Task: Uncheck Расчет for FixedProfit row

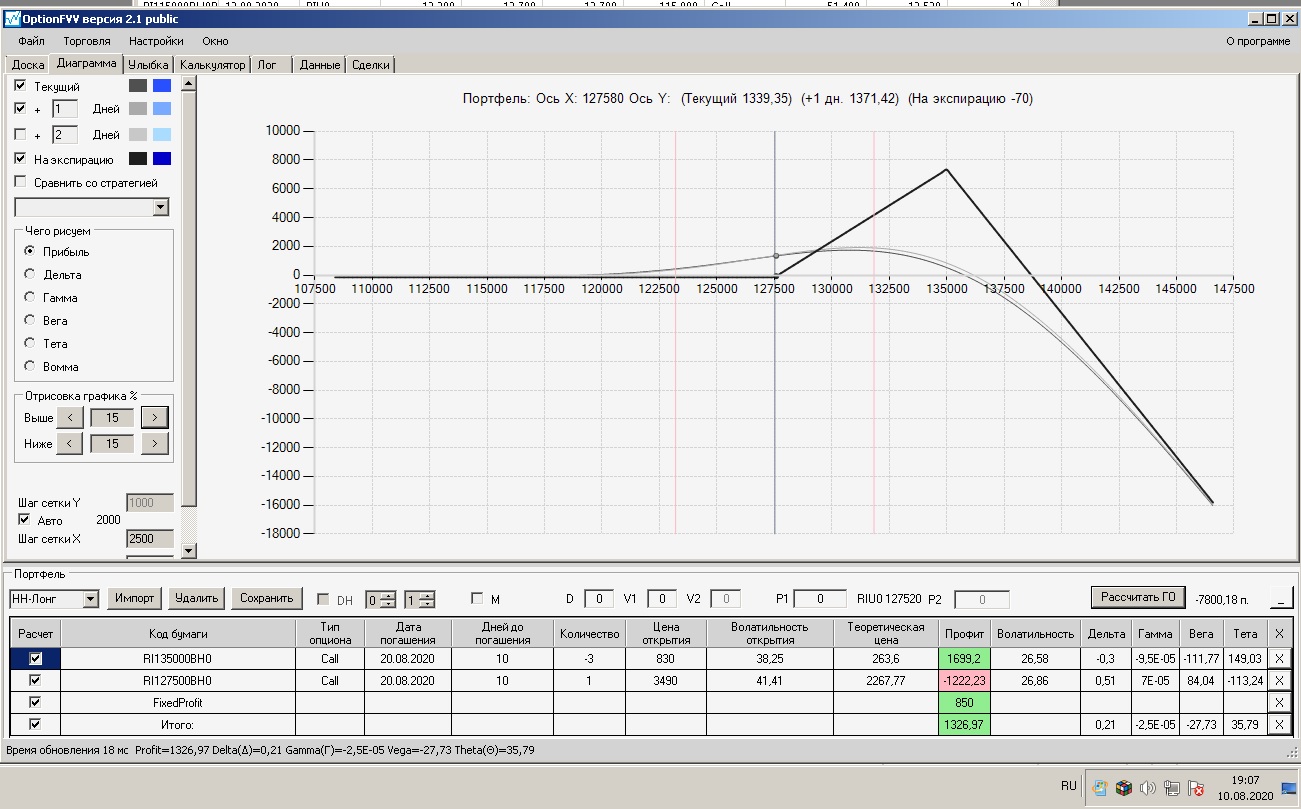Action: 36,702
